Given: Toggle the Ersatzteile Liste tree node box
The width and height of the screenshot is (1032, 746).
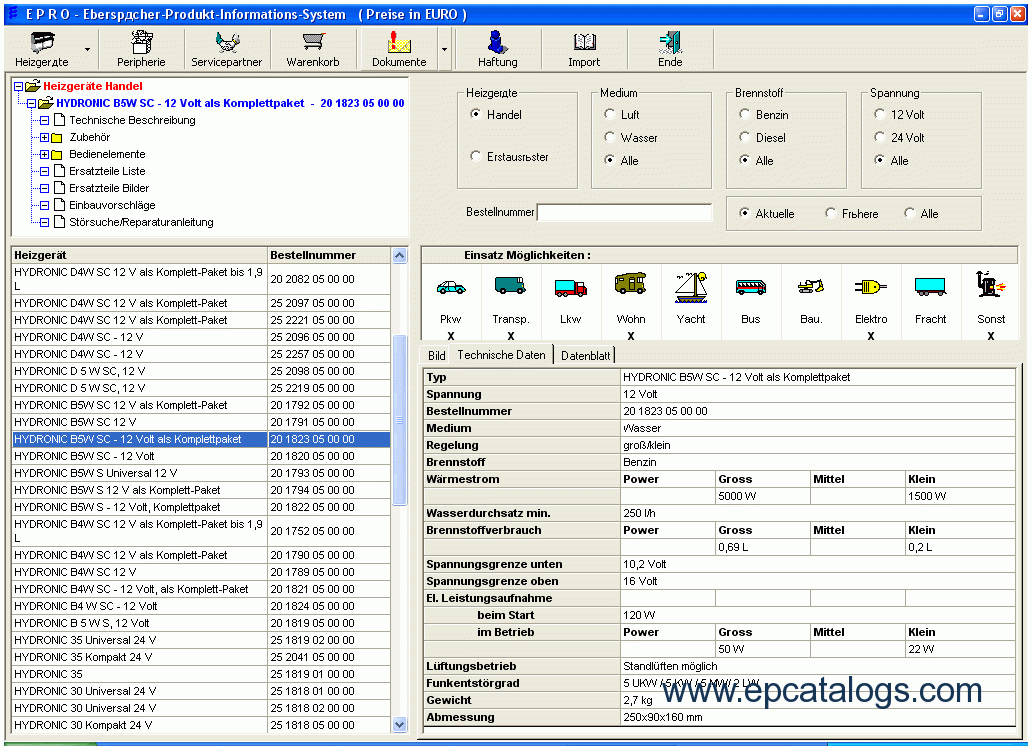Looking at the screenshot, I should click(x=44, y=171).
